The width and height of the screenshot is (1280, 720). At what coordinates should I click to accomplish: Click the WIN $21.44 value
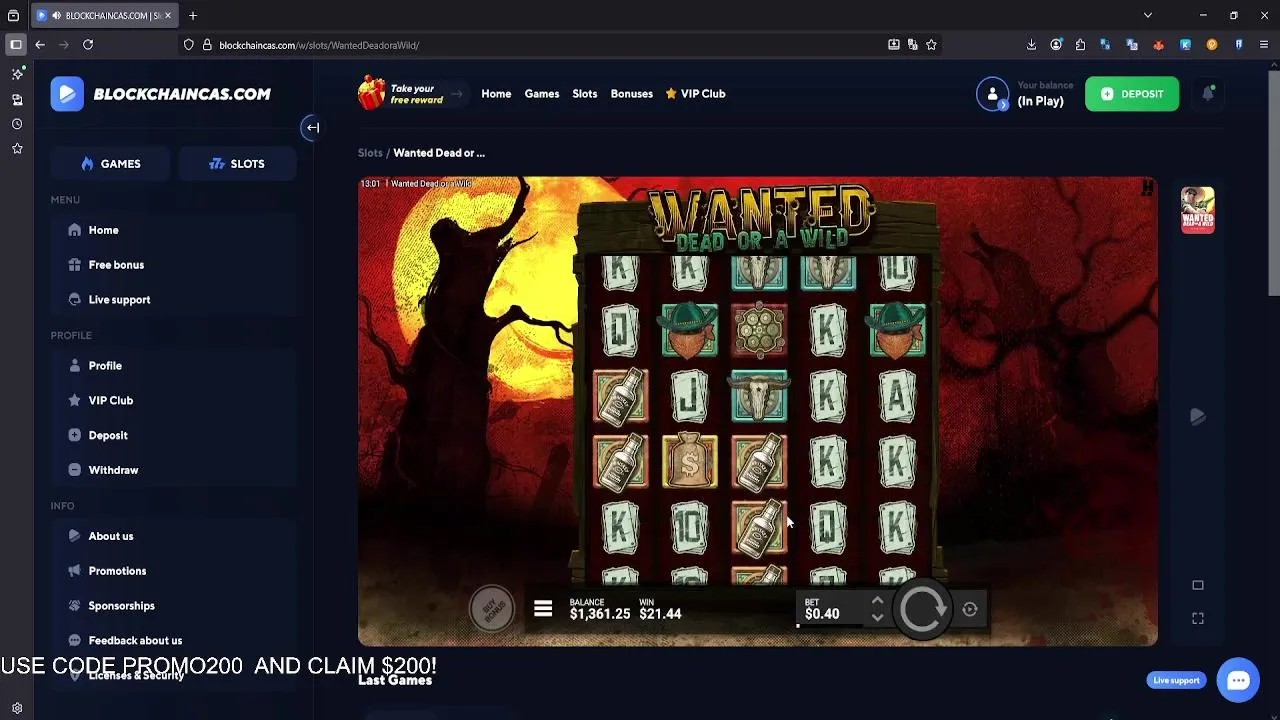(x=660, y=614)
